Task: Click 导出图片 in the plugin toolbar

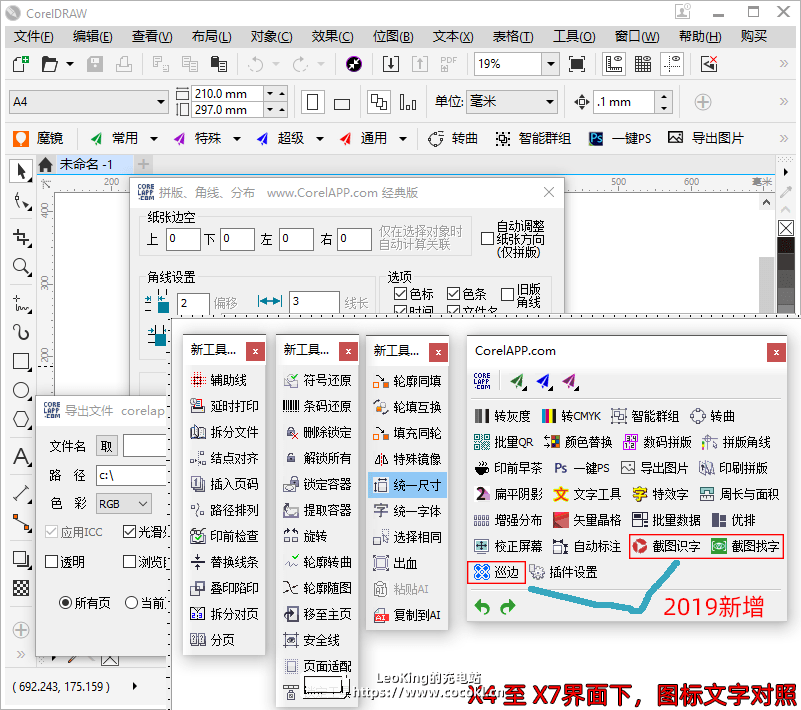Action: click(x=706, y=138)
